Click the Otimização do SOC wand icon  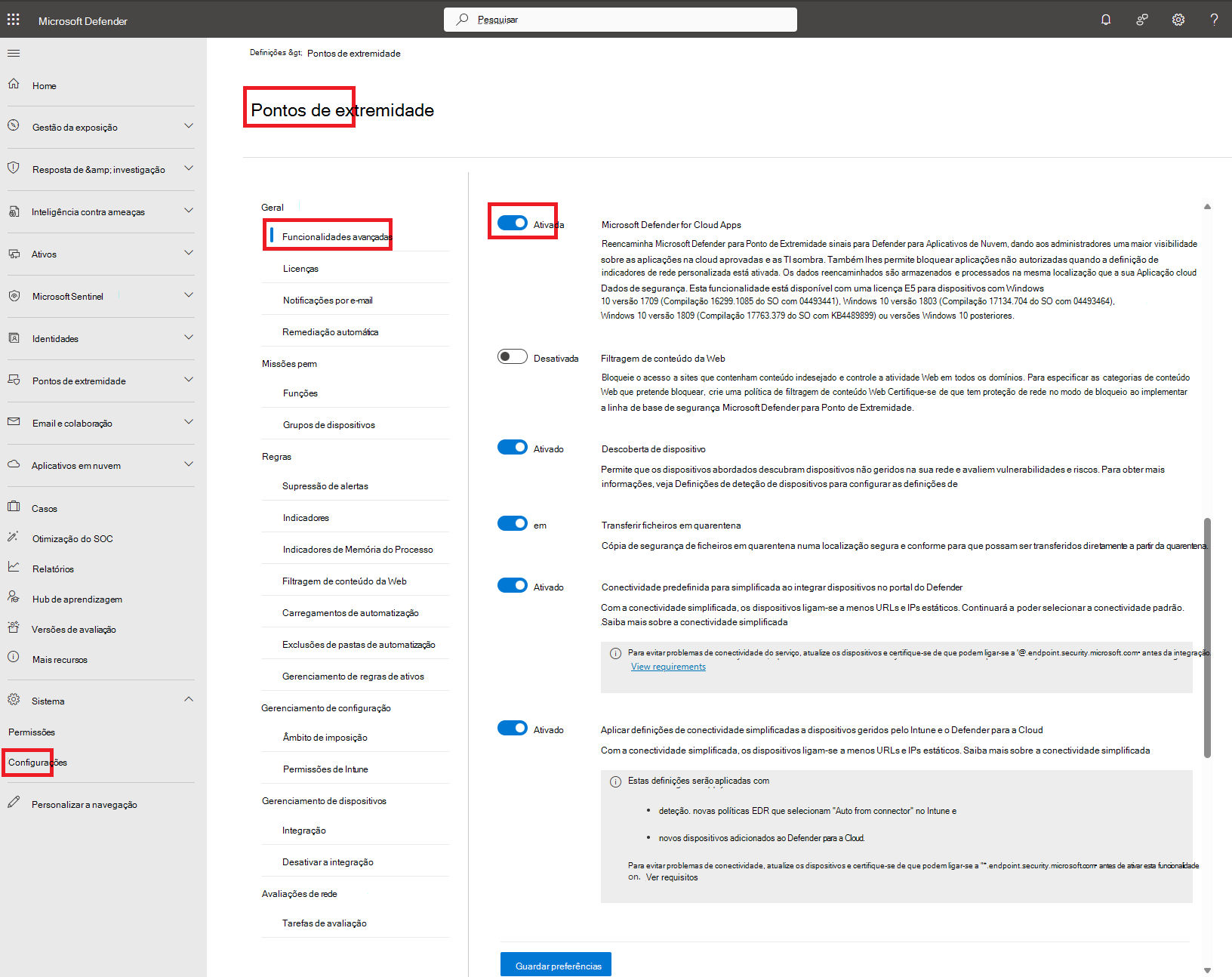tap(14, 537)
